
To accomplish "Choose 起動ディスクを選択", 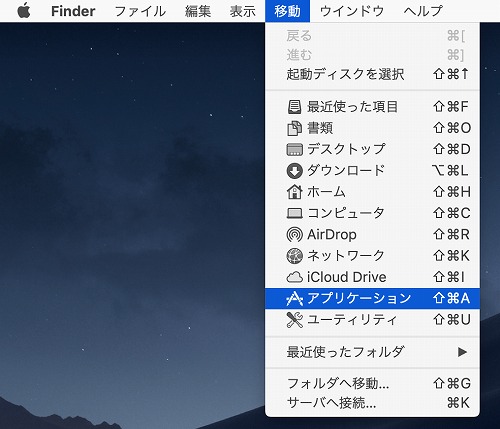I will [372, 74].
